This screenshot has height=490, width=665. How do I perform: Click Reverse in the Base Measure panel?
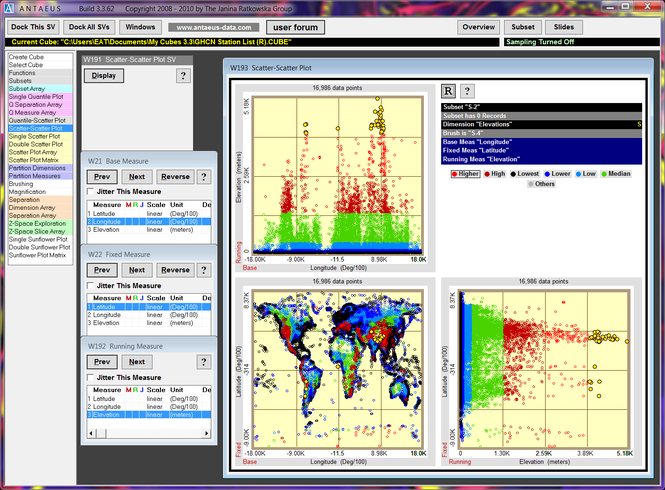175,177
